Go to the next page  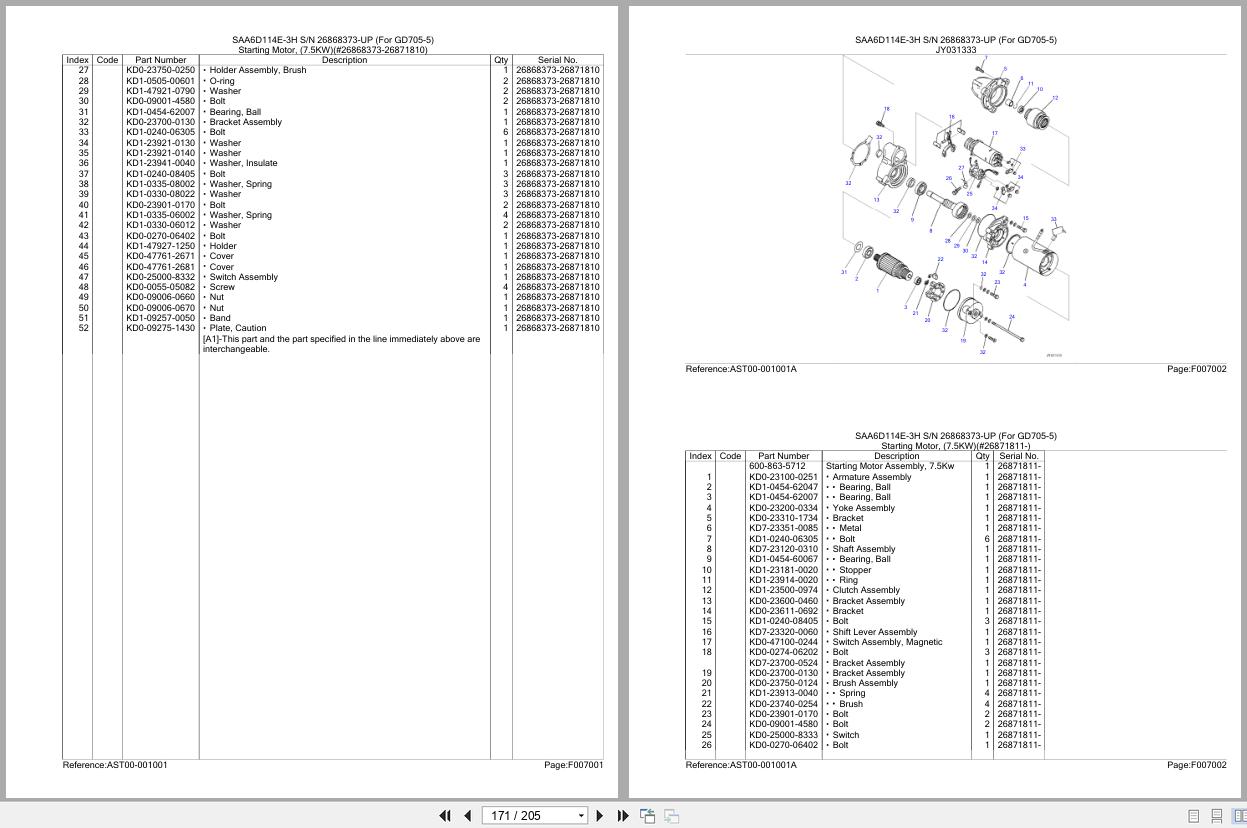599,816
